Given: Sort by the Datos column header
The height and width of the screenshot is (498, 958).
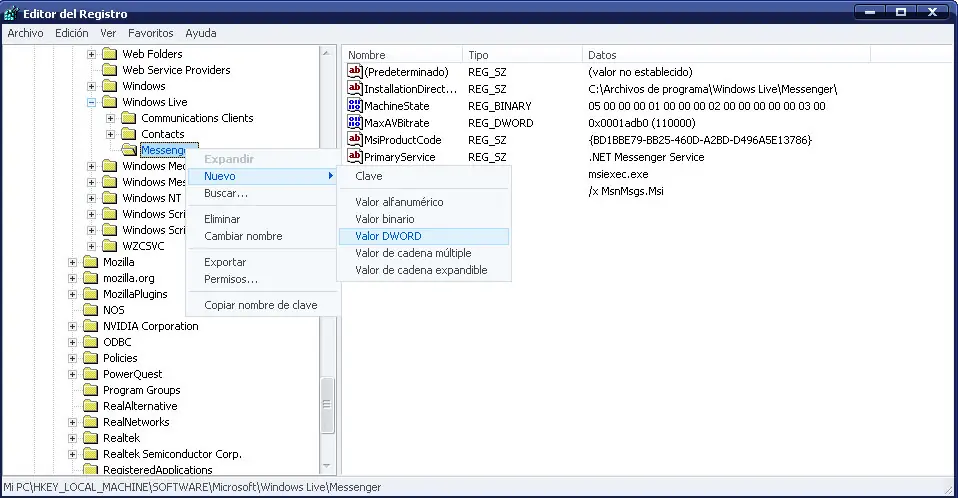Looking at the screenshot, I should pyautogui.click(x=726, y=55).
